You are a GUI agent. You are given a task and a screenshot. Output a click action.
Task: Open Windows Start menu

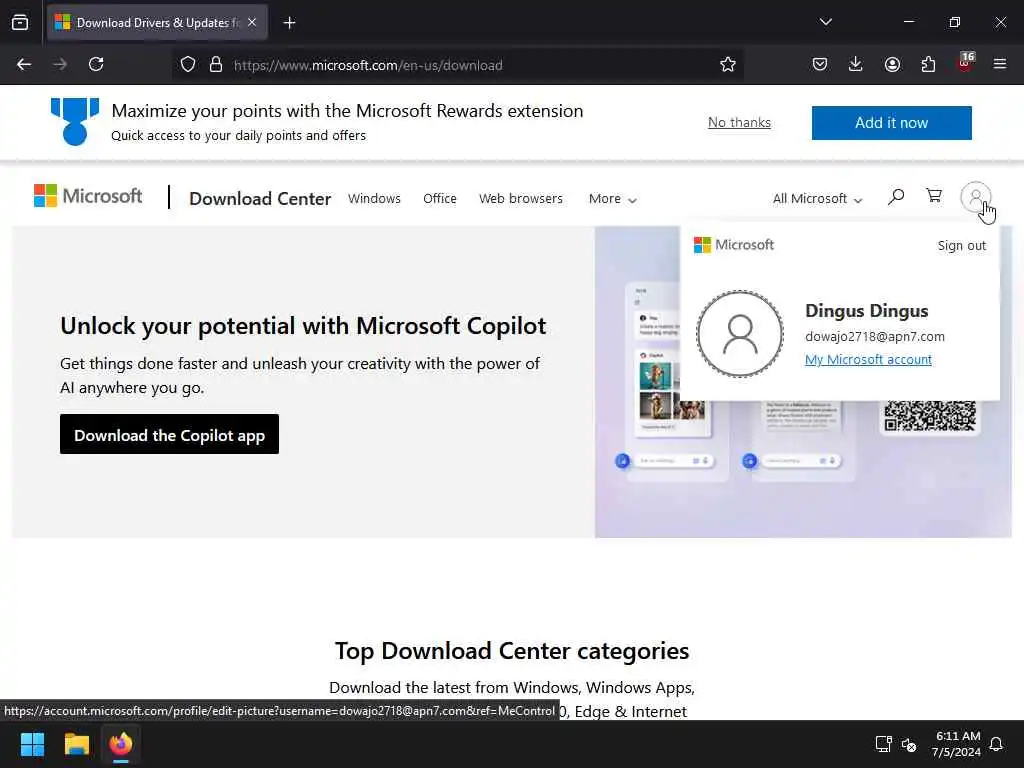pos(32,744)
